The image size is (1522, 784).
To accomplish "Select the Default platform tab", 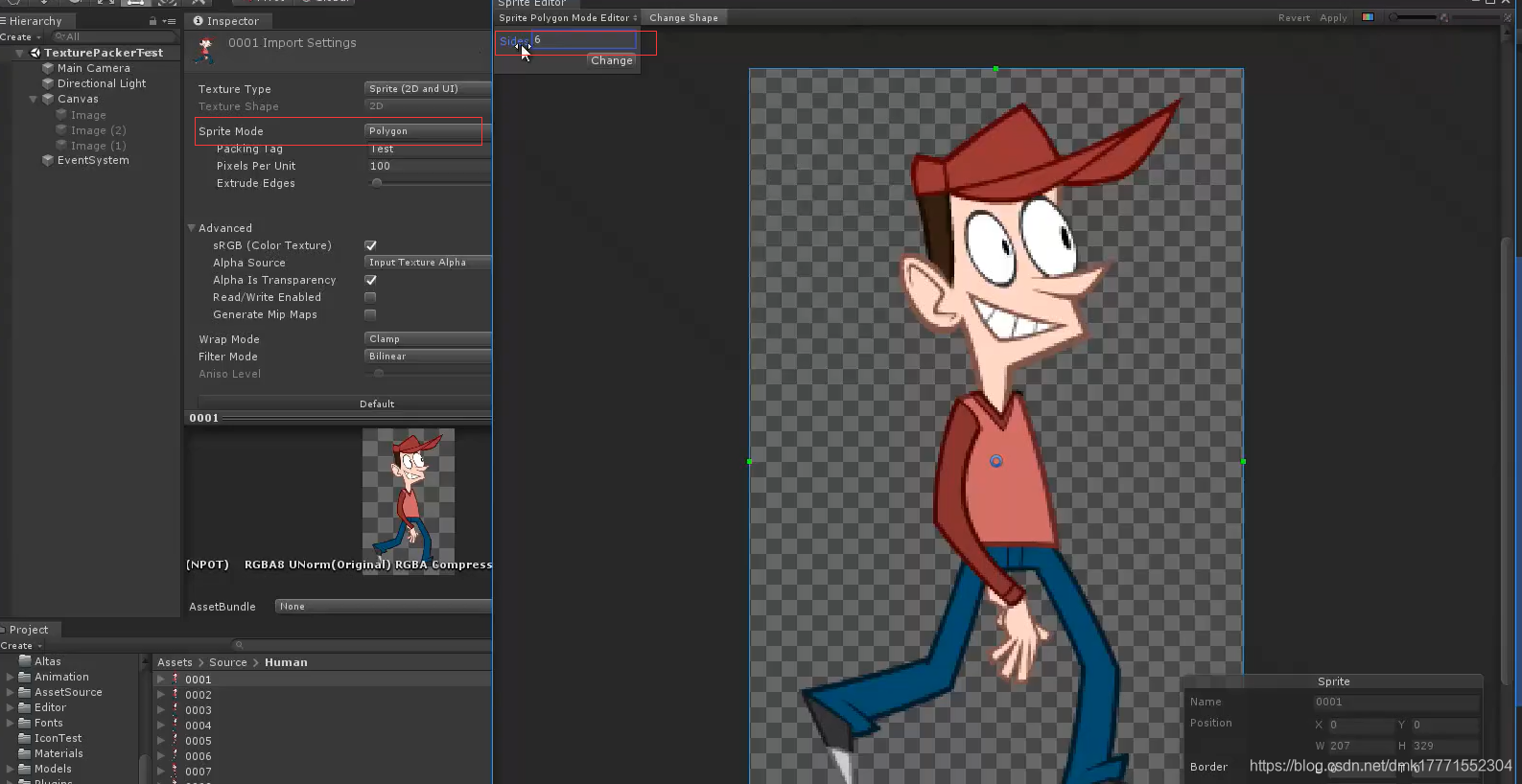I will [377, 404].
